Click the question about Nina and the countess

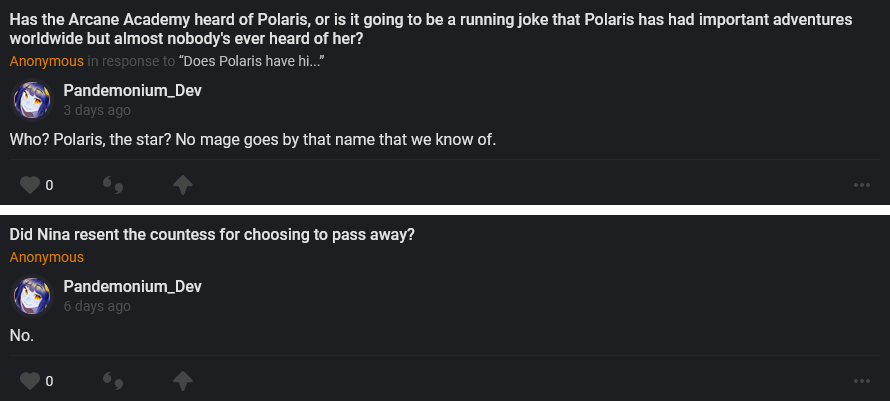[212, 235]
